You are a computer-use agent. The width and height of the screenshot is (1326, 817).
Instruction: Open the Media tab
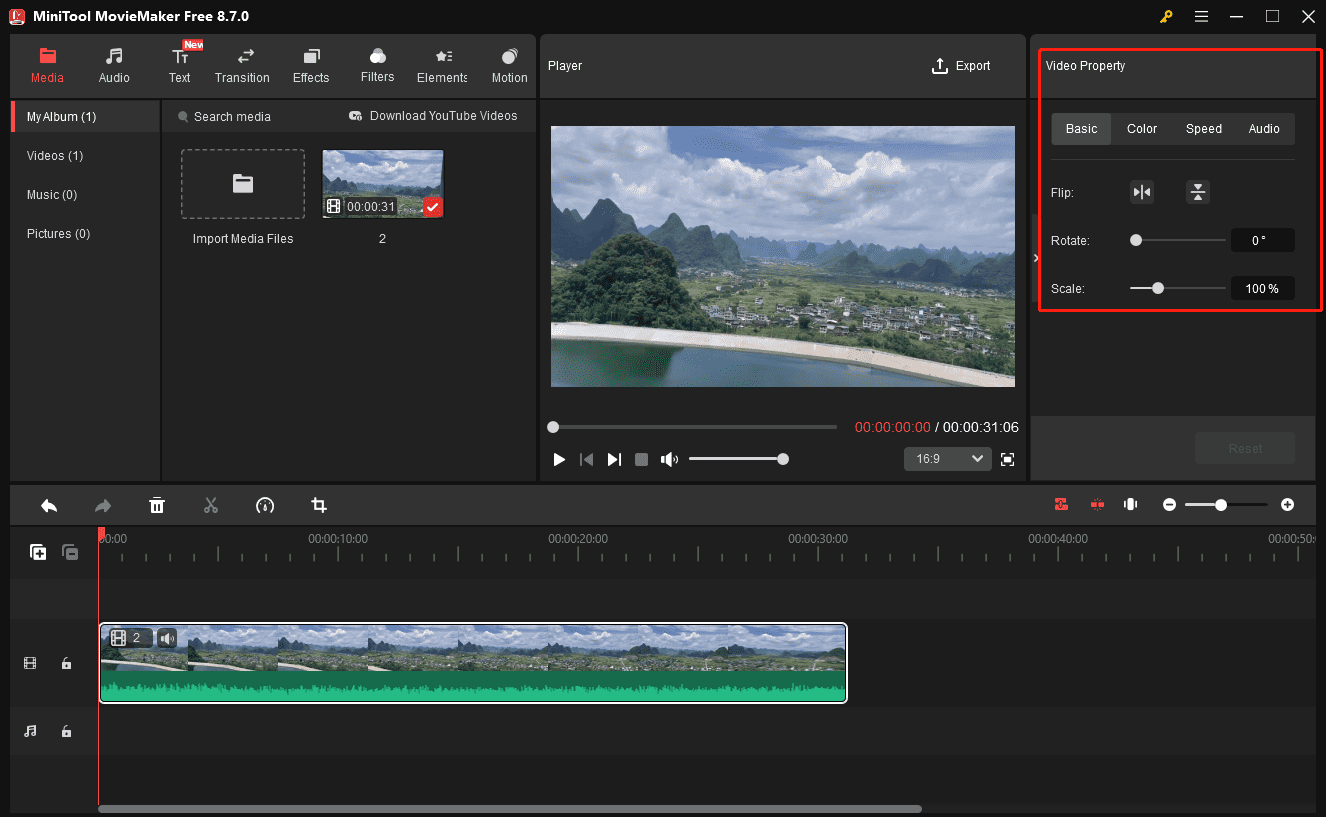tap(47, 65)
